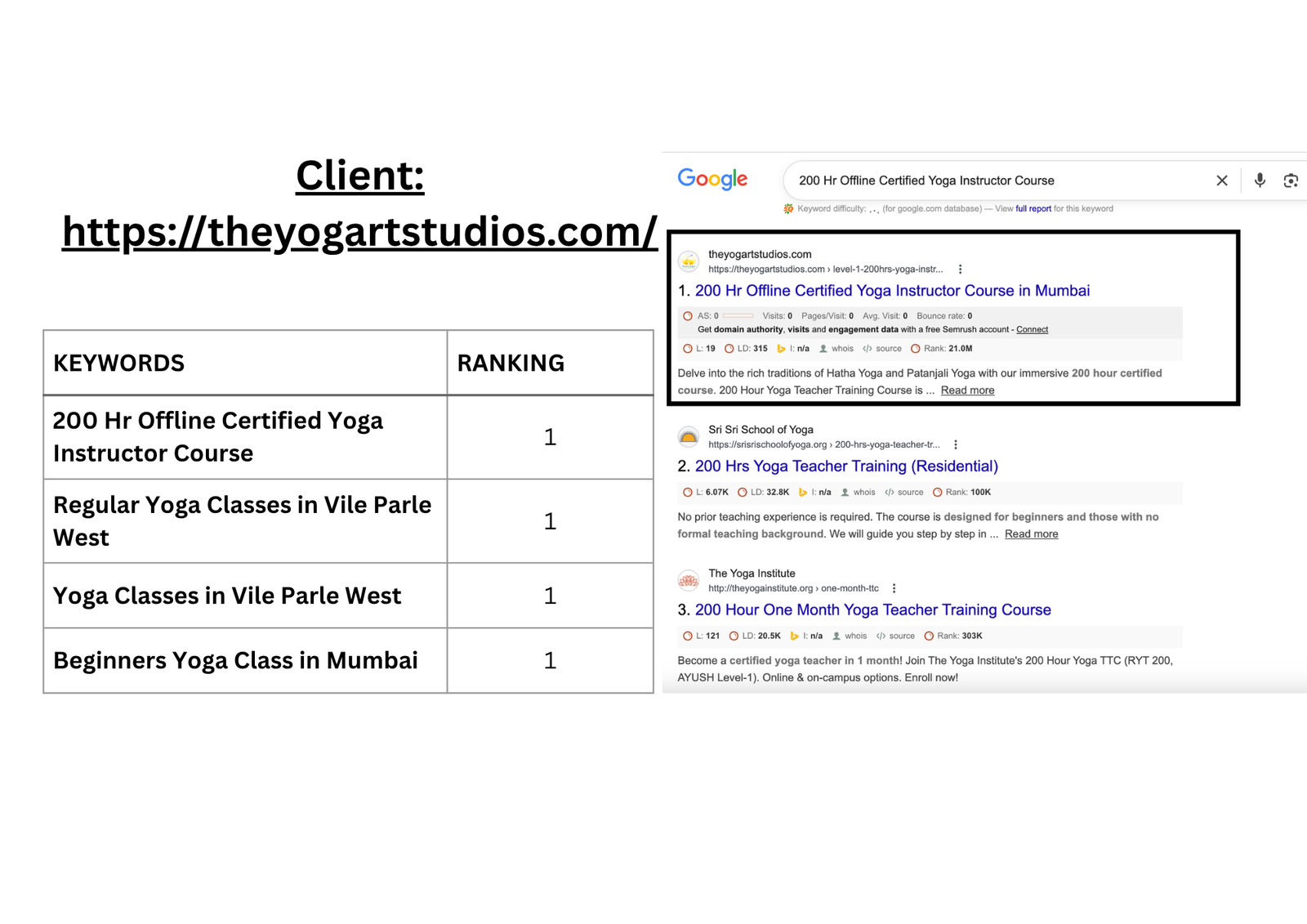The height and width of the screenshot is (924, 1307).
Task: Click The Yoga Institute favicon
Action: [x=689, y=581]
